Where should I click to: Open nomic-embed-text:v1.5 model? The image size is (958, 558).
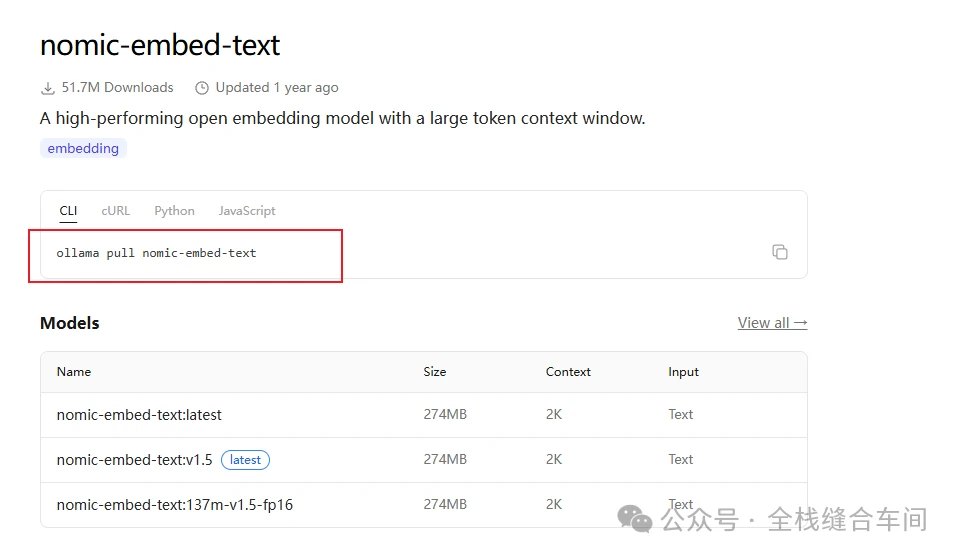(x=134, y=460)
